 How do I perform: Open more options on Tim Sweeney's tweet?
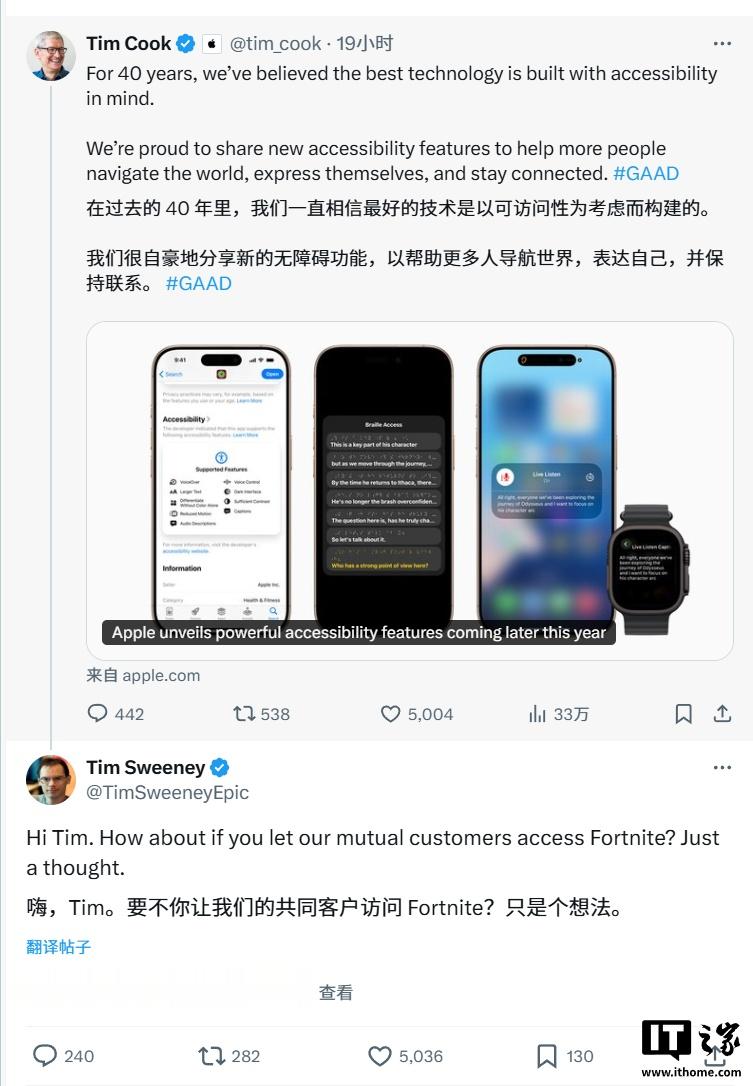point(722,767)
